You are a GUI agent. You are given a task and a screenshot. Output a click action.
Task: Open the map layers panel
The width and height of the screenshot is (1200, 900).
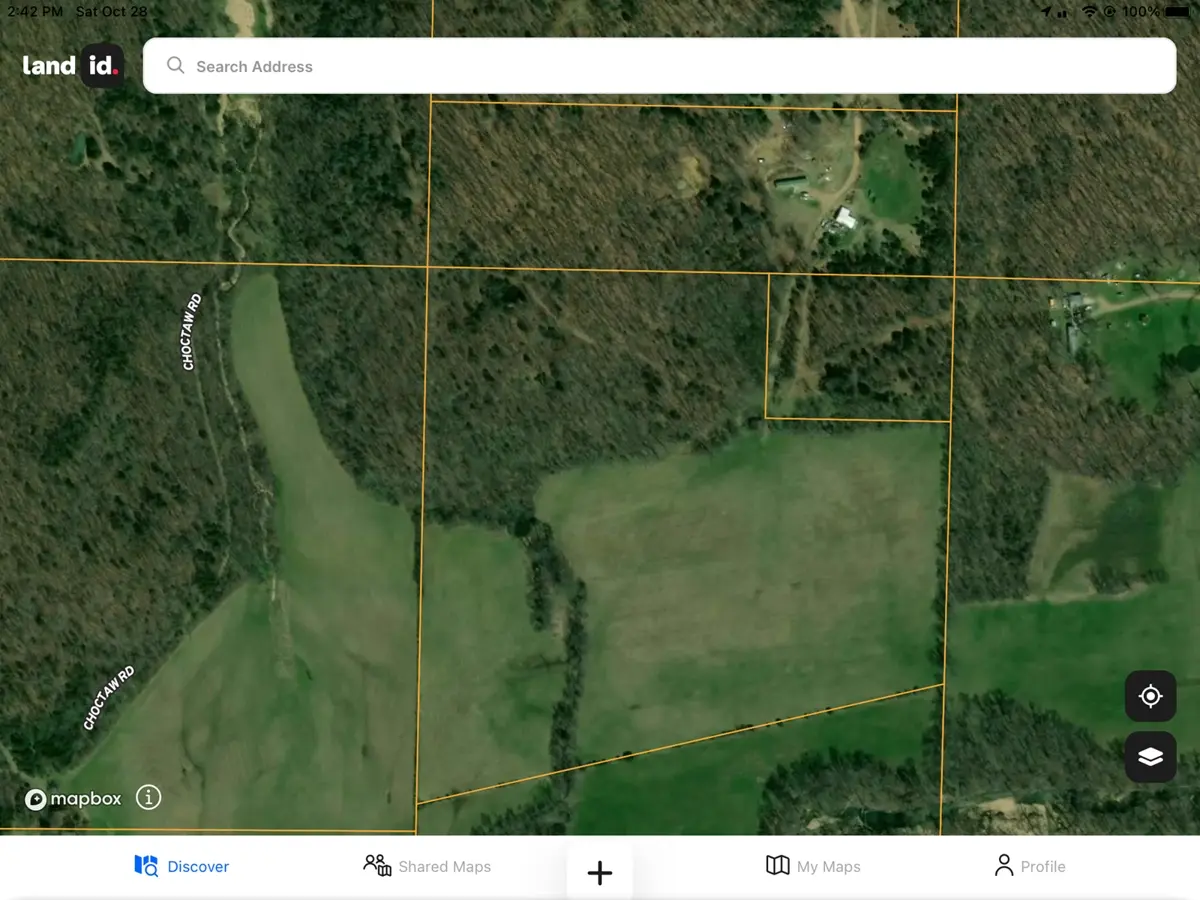tap(1150, 757)
